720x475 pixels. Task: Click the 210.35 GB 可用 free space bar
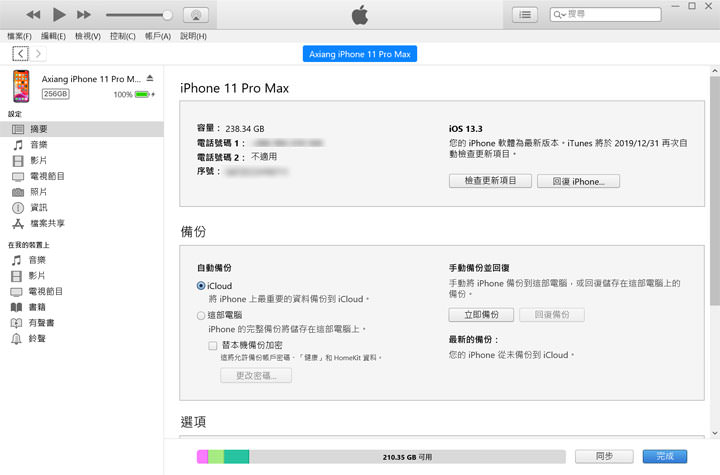(x=407, y=457)
